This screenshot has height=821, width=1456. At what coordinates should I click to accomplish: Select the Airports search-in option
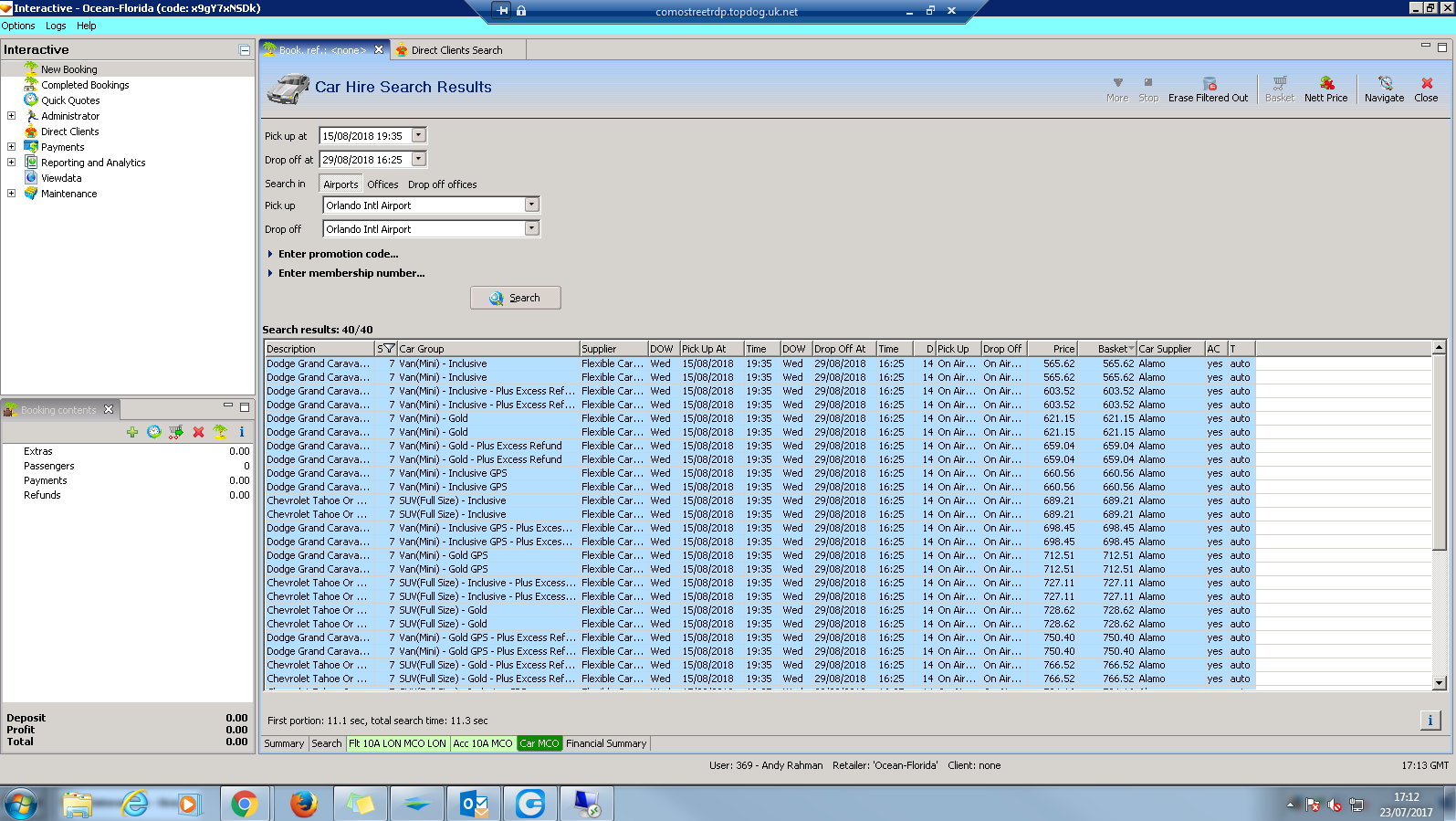[x=340, y=184]
